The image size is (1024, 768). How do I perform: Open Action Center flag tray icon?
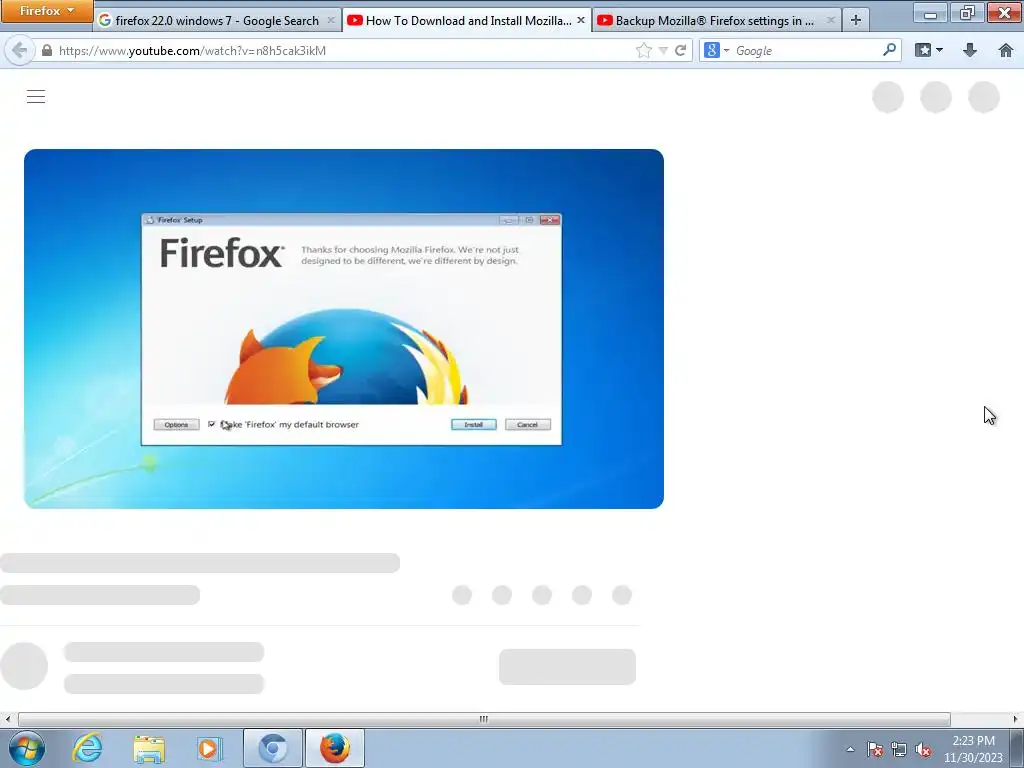875,749
